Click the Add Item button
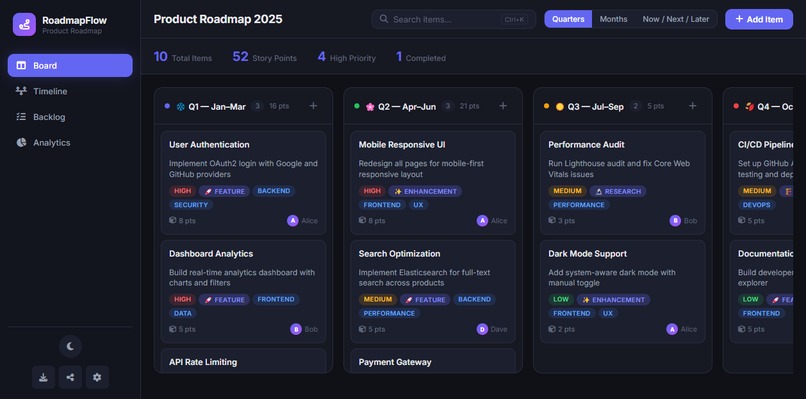 click(759, 19)
